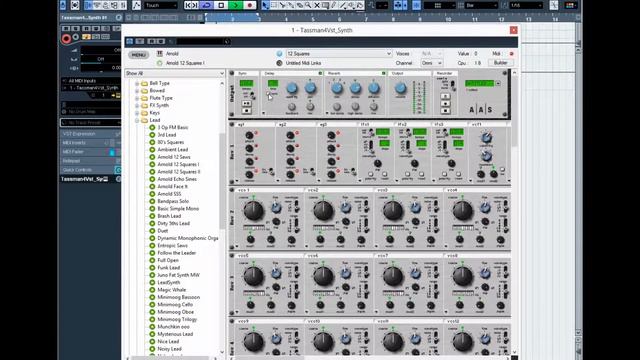The width and height of the screenshot is (640, 360).
Task: Open the Touch automation mode dropdown
Action: coord(160,5)
